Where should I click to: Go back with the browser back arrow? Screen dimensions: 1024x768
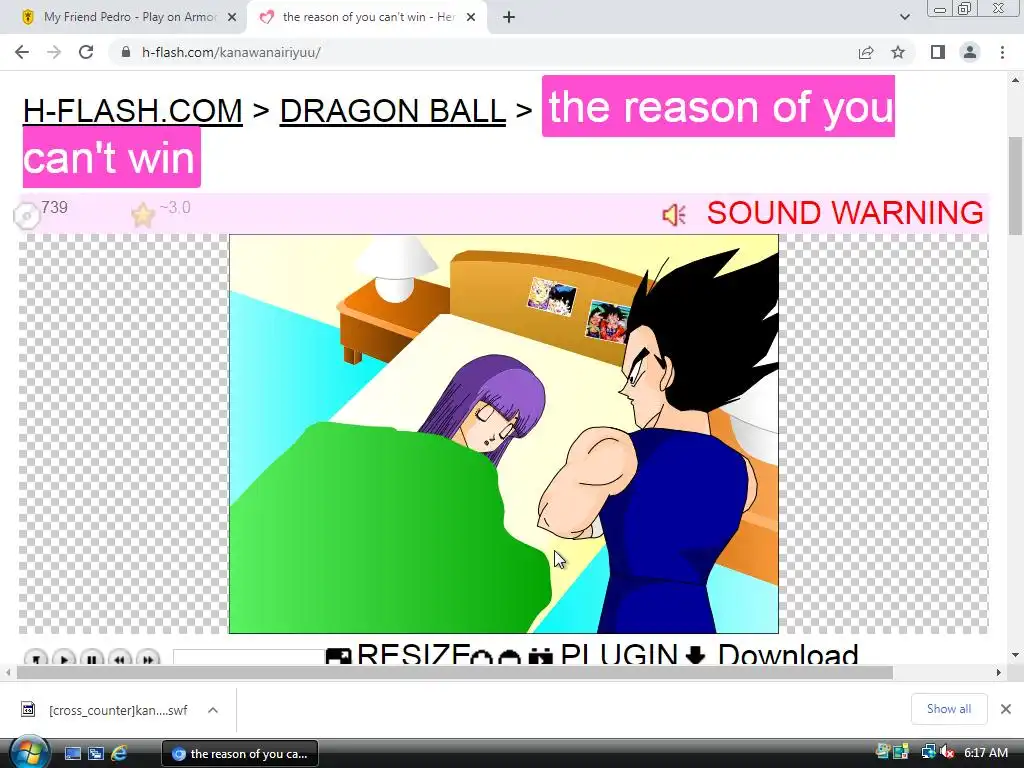coord(22,52)
